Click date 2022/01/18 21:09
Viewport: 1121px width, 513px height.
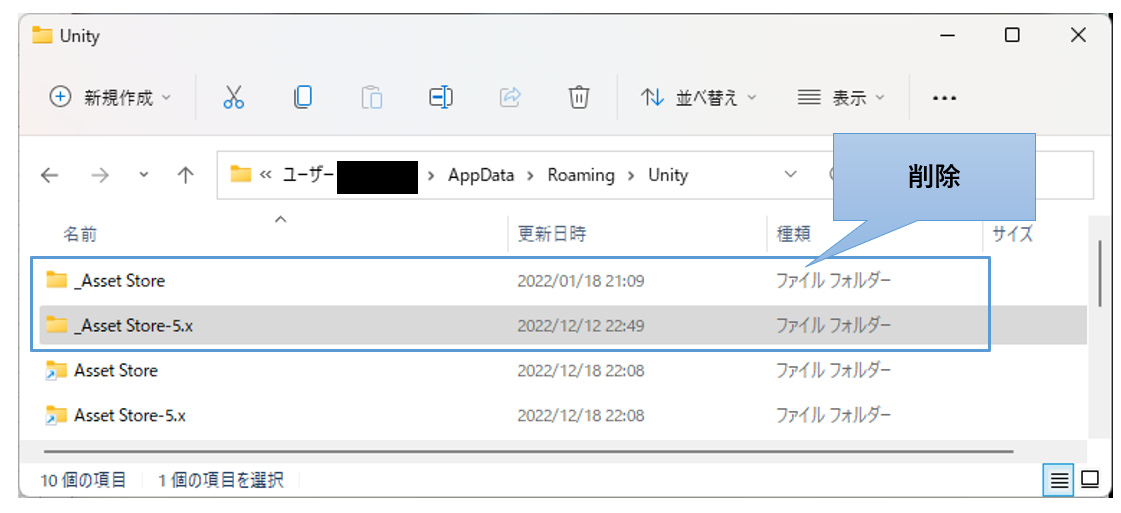pyautogui.click(x=581, y=282)
